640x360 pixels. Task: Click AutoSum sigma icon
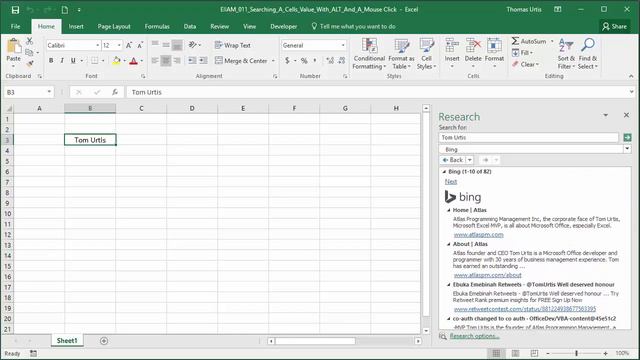tap(516, 41)
